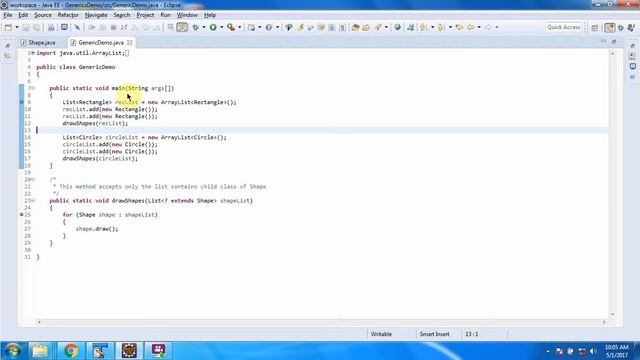Click the system tray volume icon

[593, 351]
